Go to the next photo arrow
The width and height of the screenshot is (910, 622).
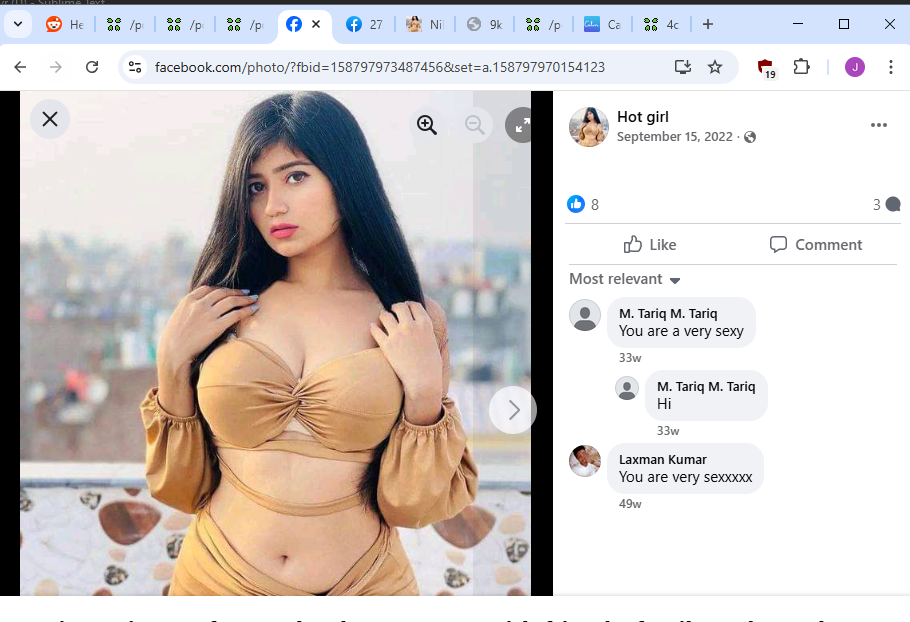(512, 410)
